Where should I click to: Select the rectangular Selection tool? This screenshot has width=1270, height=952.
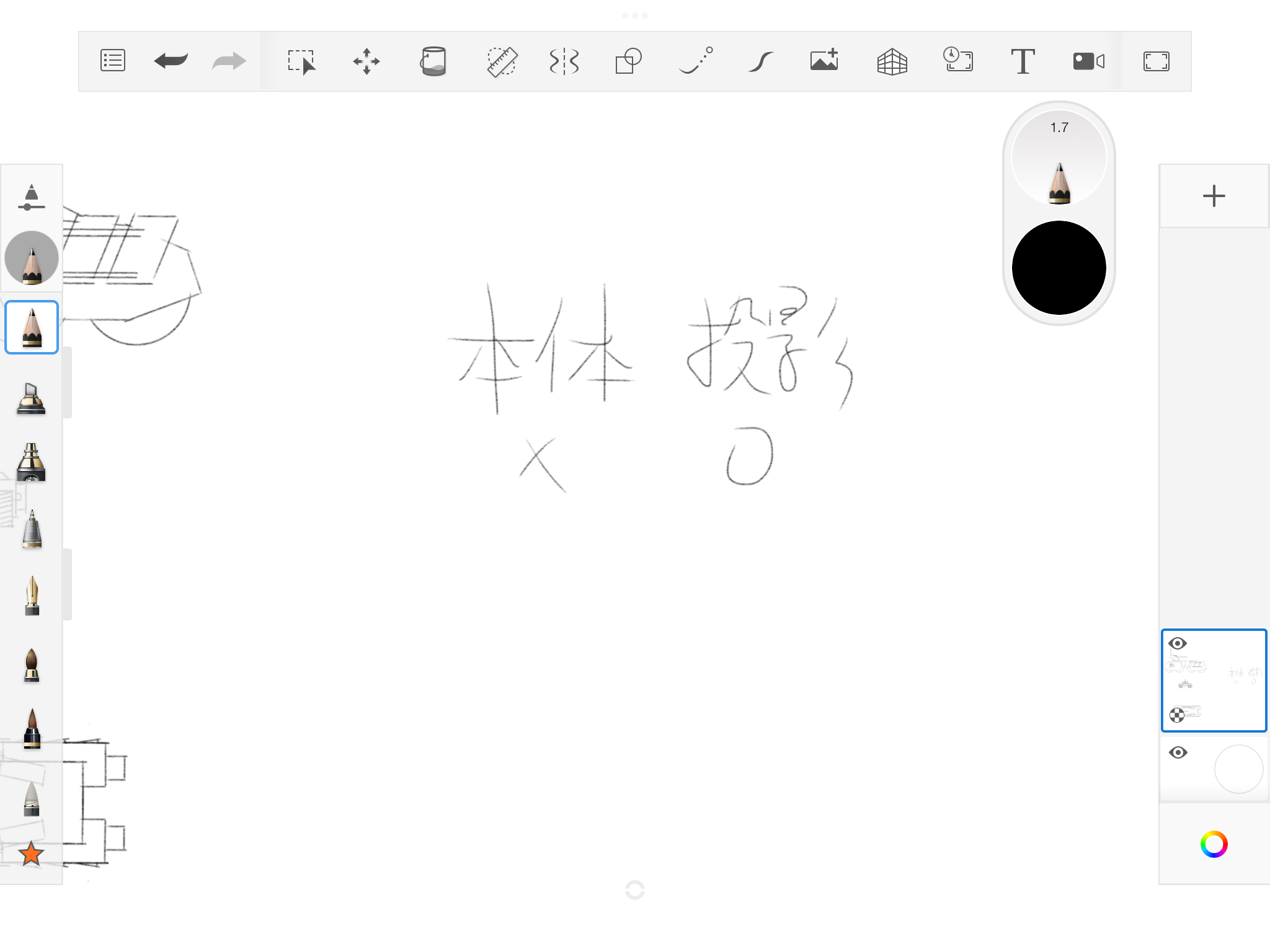(302, 61)
